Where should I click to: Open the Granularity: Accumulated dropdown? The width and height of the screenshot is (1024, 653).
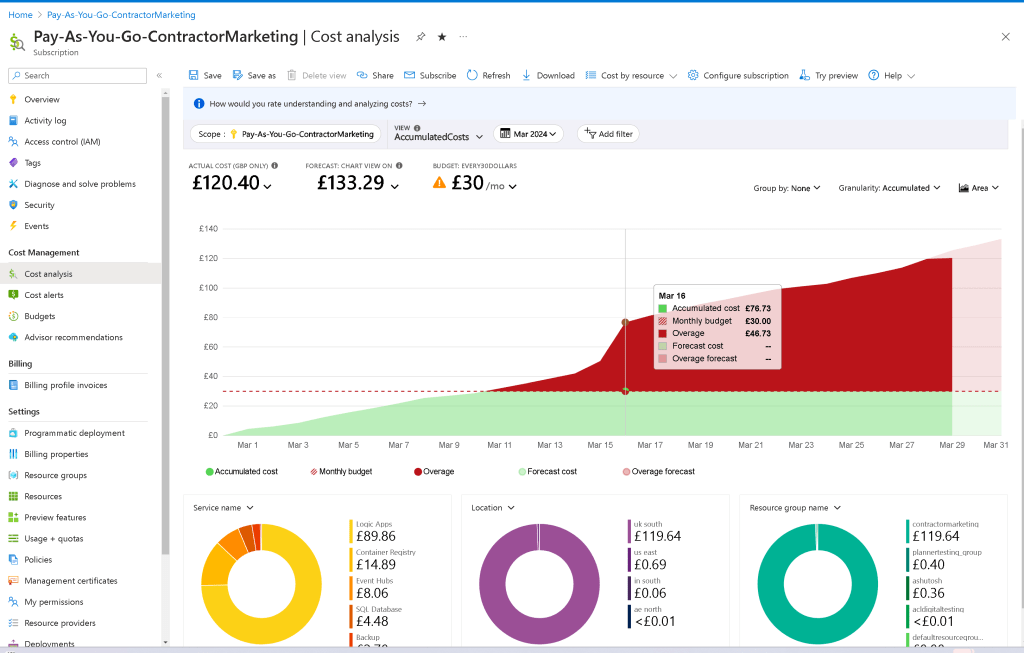(889, 188)
